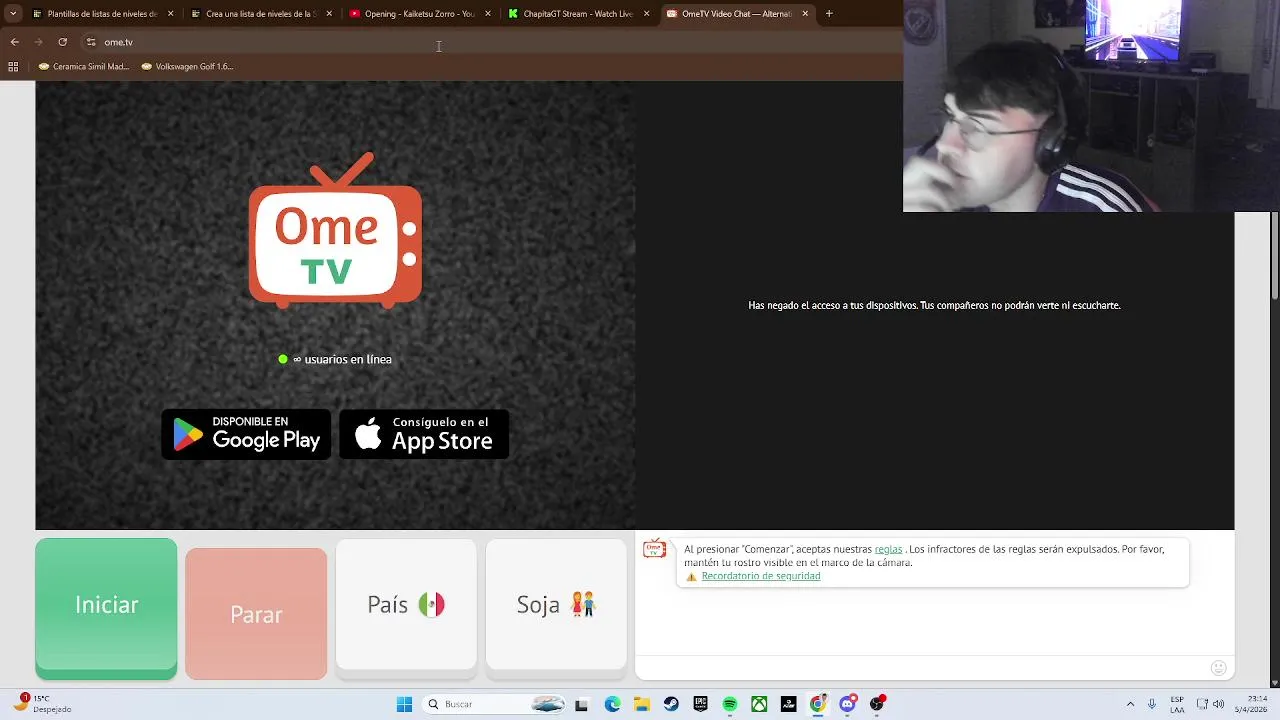Click the emoji smiley icon in chat
Viewport: 1280px width, 720px height.
[1218, 668]
